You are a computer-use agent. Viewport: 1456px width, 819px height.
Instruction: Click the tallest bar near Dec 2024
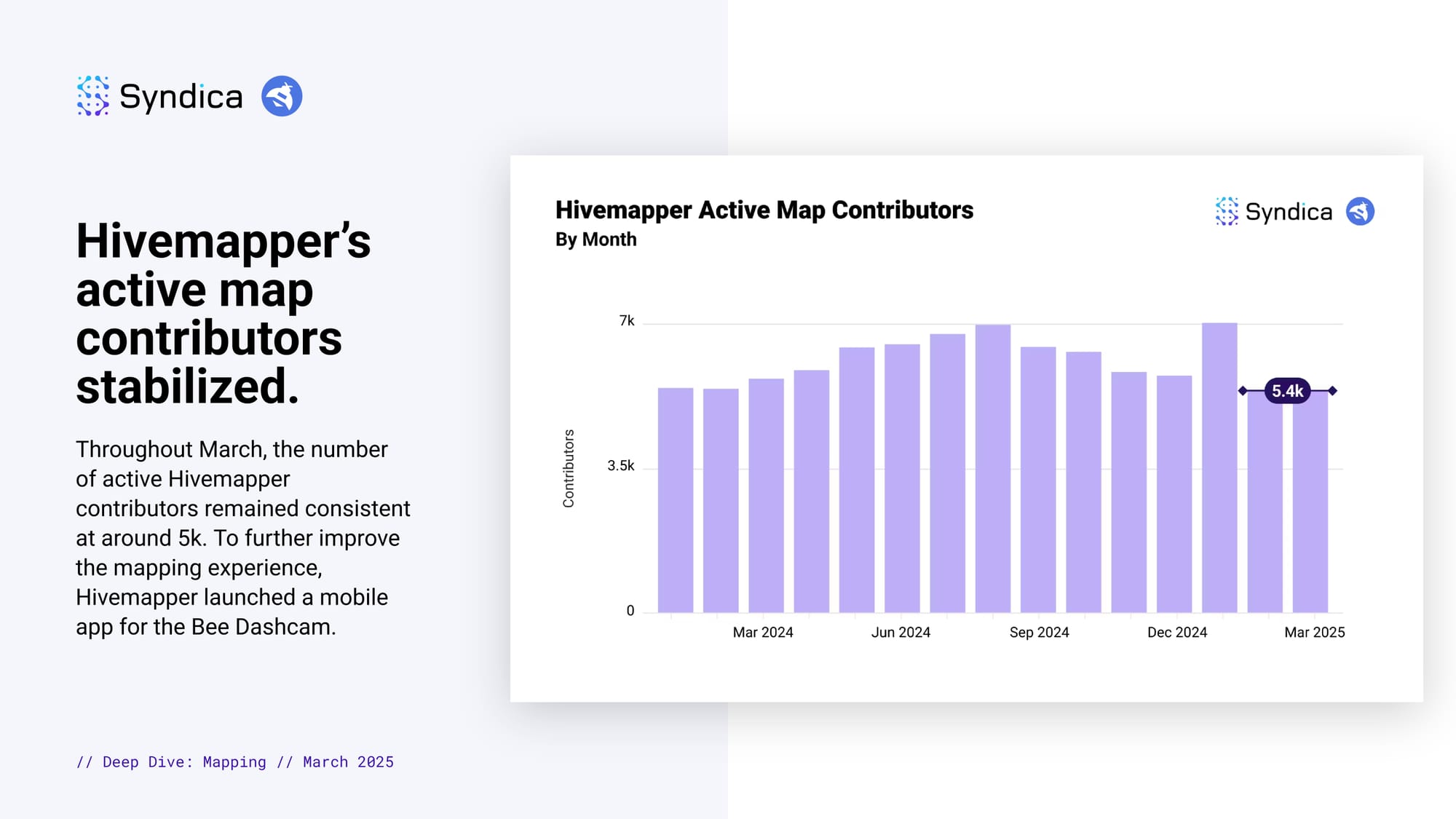1219,466
